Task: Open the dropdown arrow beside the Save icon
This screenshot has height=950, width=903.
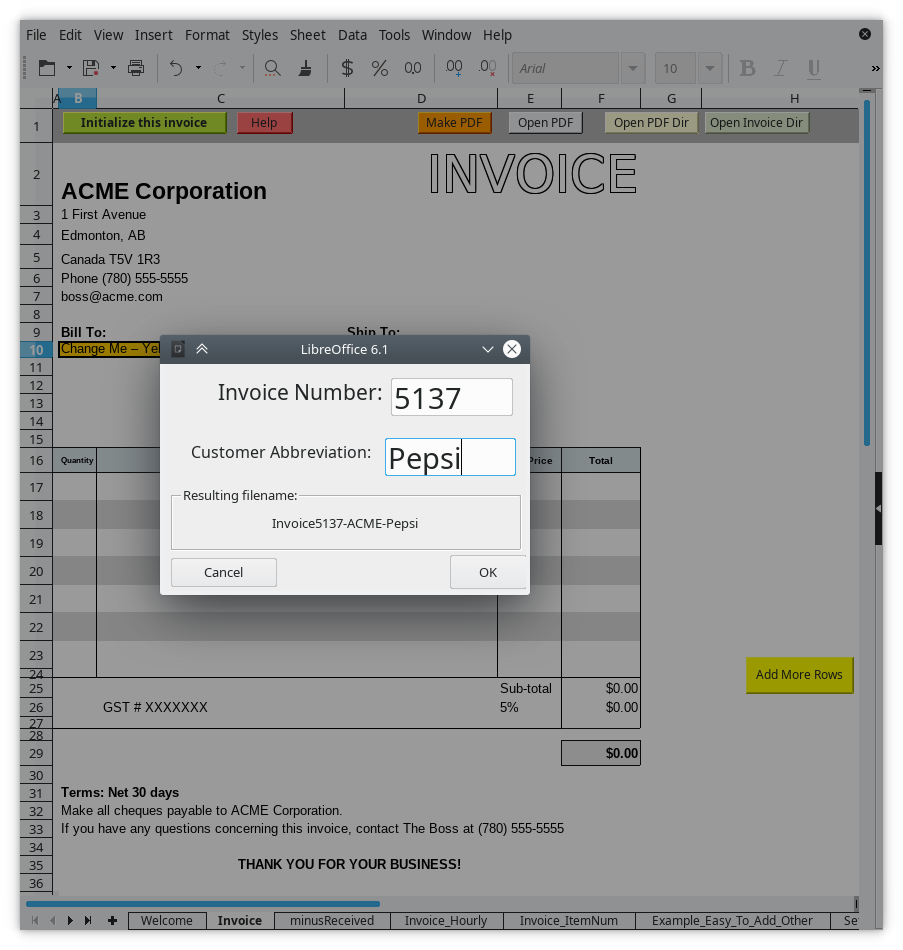Action: click(113, 68)
